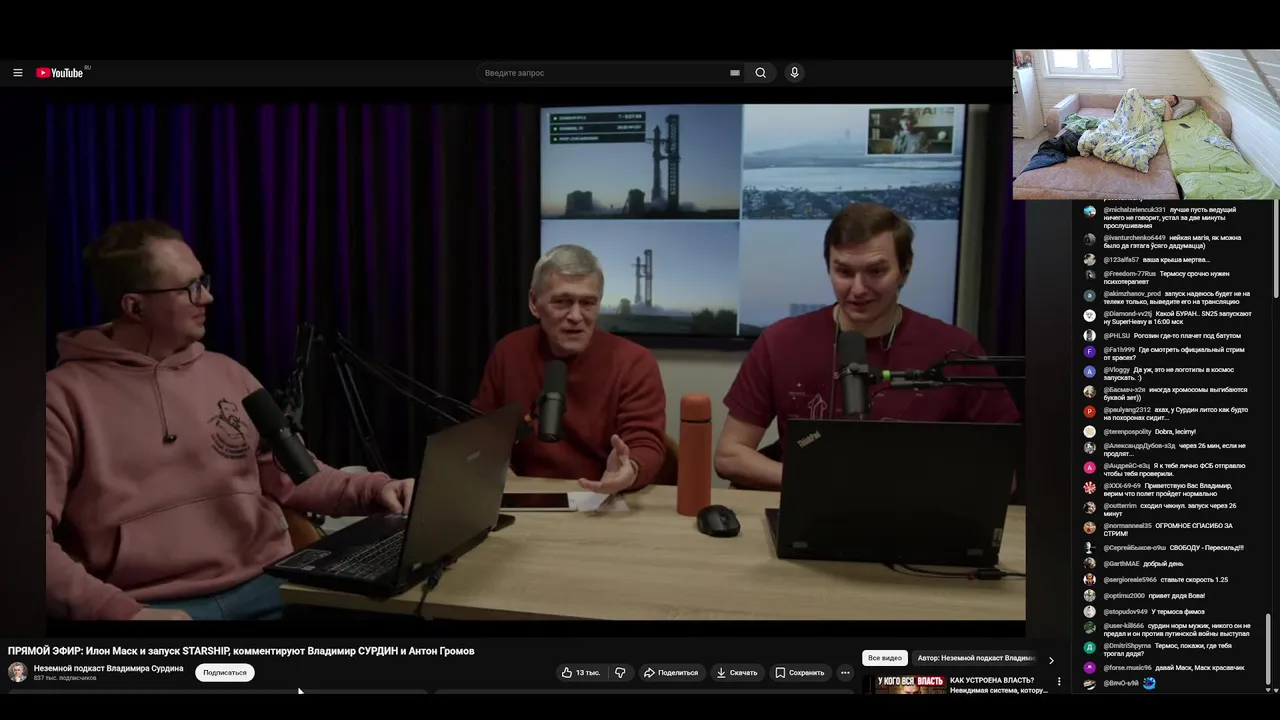Click avatar of @Freedom-77Rus in chat
Screen dimensions: 1280x720
point(1090,275)
